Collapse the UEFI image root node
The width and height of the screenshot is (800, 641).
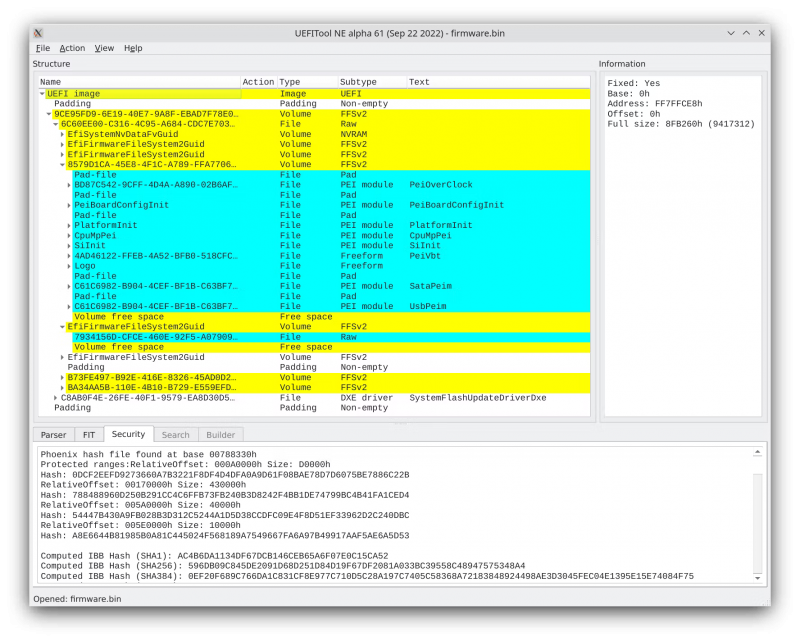point(42,94)
